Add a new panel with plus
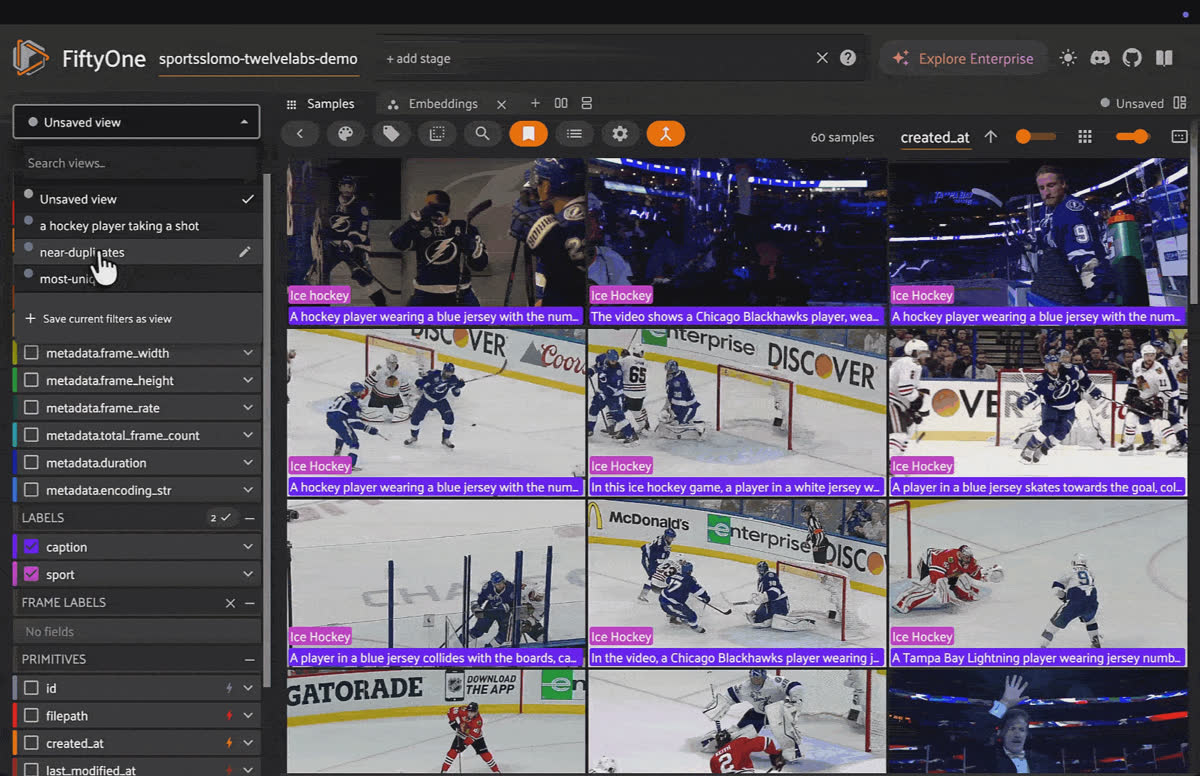 [x=535, y=103]
